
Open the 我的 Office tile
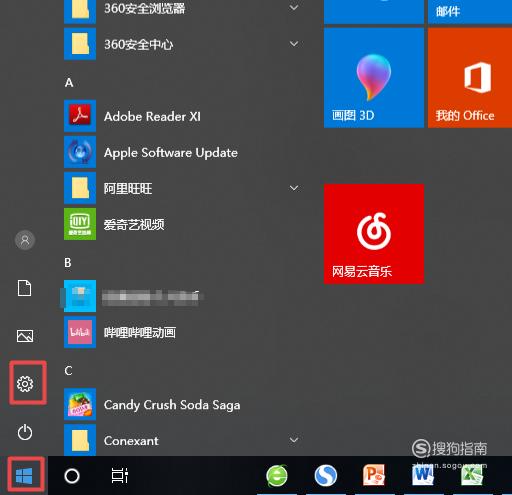(x=470, y=78)
